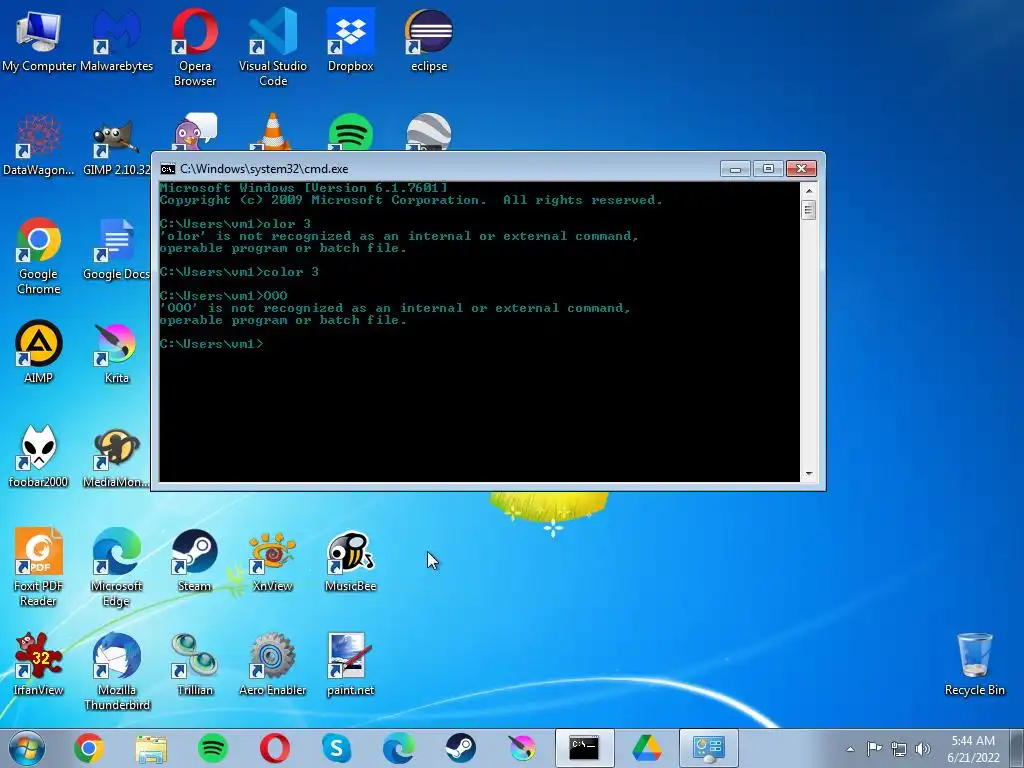Maximize the cmd.exe window

point(768,169)
